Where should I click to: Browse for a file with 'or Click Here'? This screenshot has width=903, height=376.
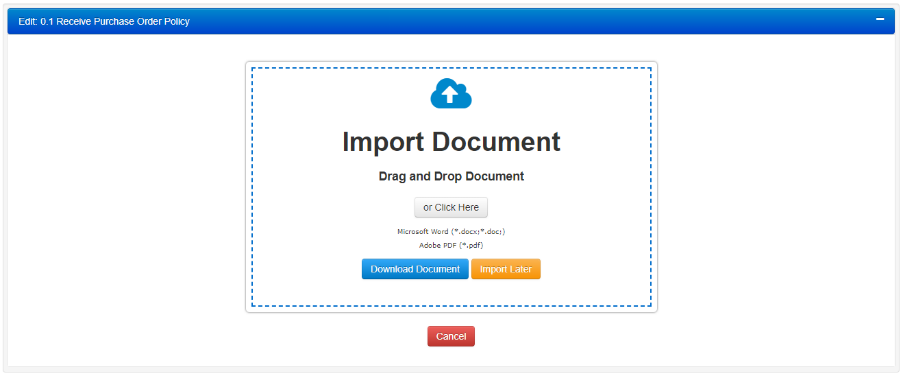[451, 207]
